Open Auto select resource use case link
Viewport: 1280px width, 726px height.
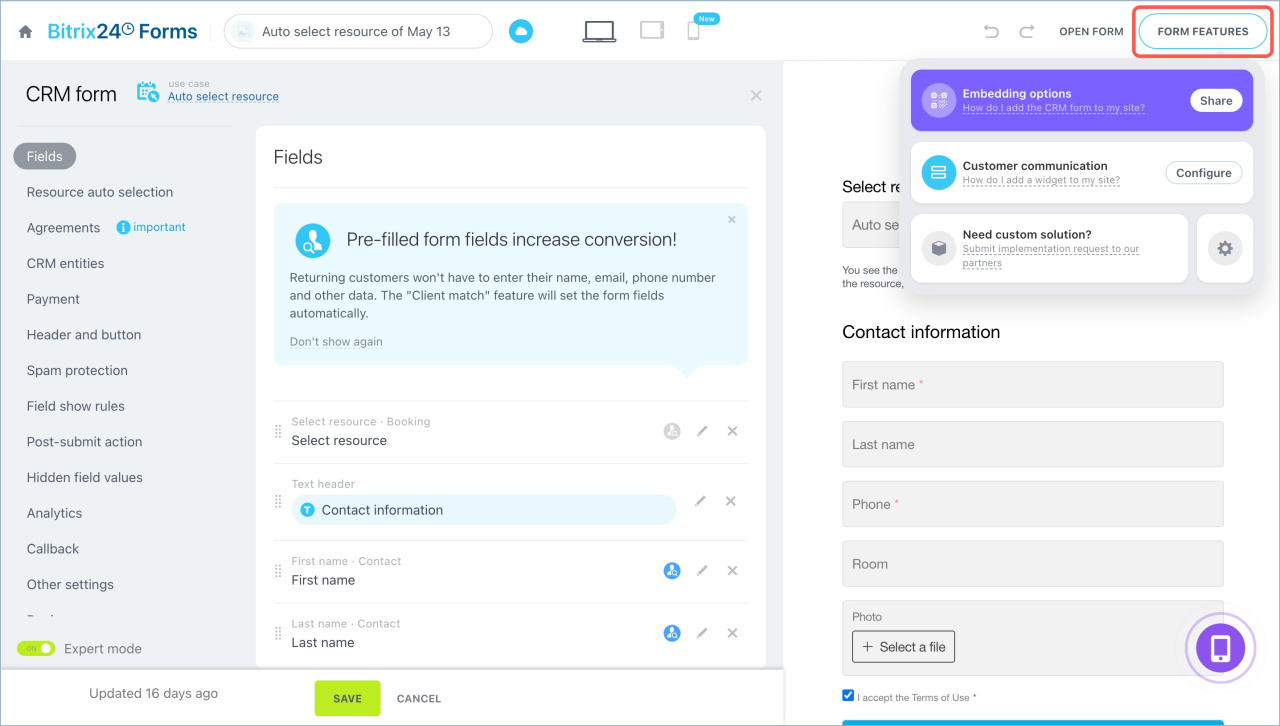223,97
